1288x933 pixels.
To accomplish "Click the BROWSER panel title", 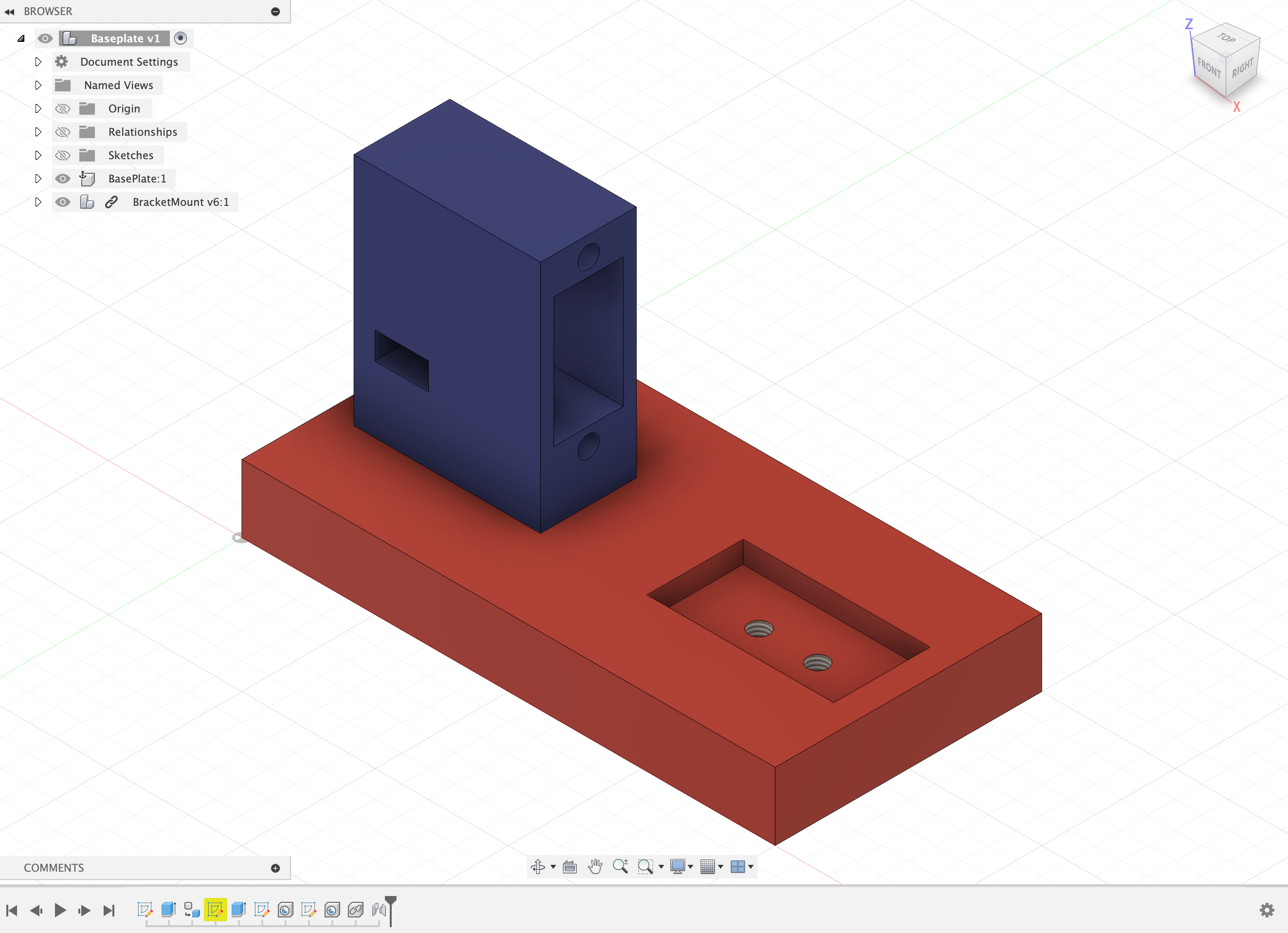I will pyautogui.click(x=48, y=11).
